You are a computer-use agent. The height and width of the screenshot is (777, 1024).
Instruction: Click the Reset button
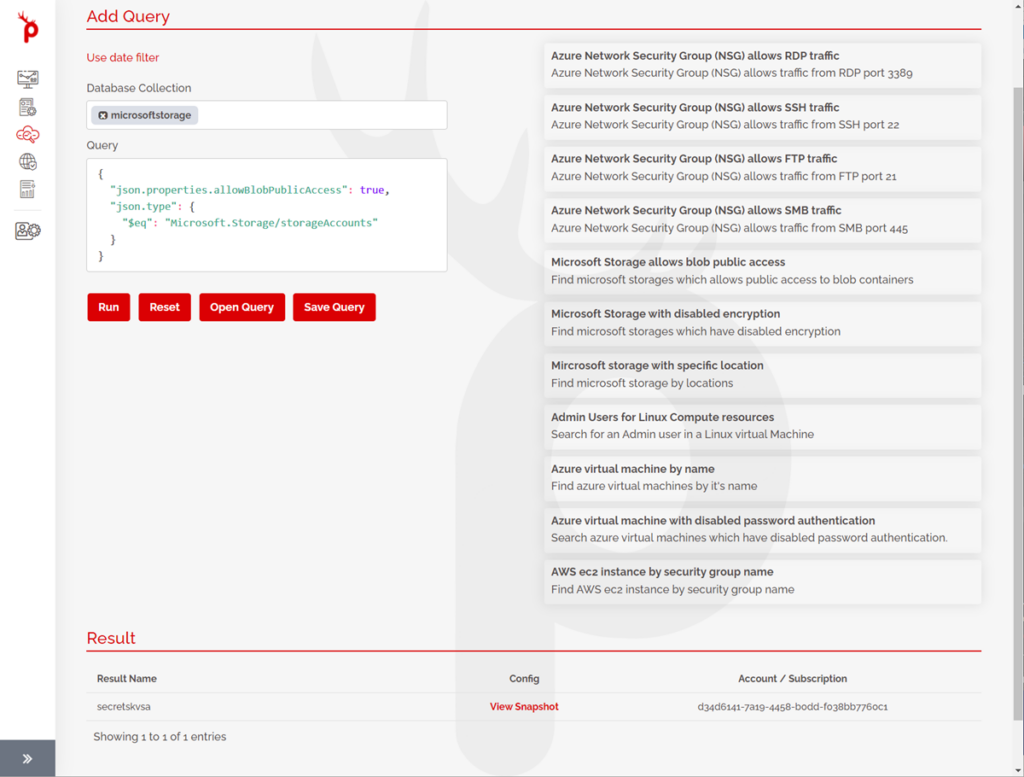pos(164,307)
